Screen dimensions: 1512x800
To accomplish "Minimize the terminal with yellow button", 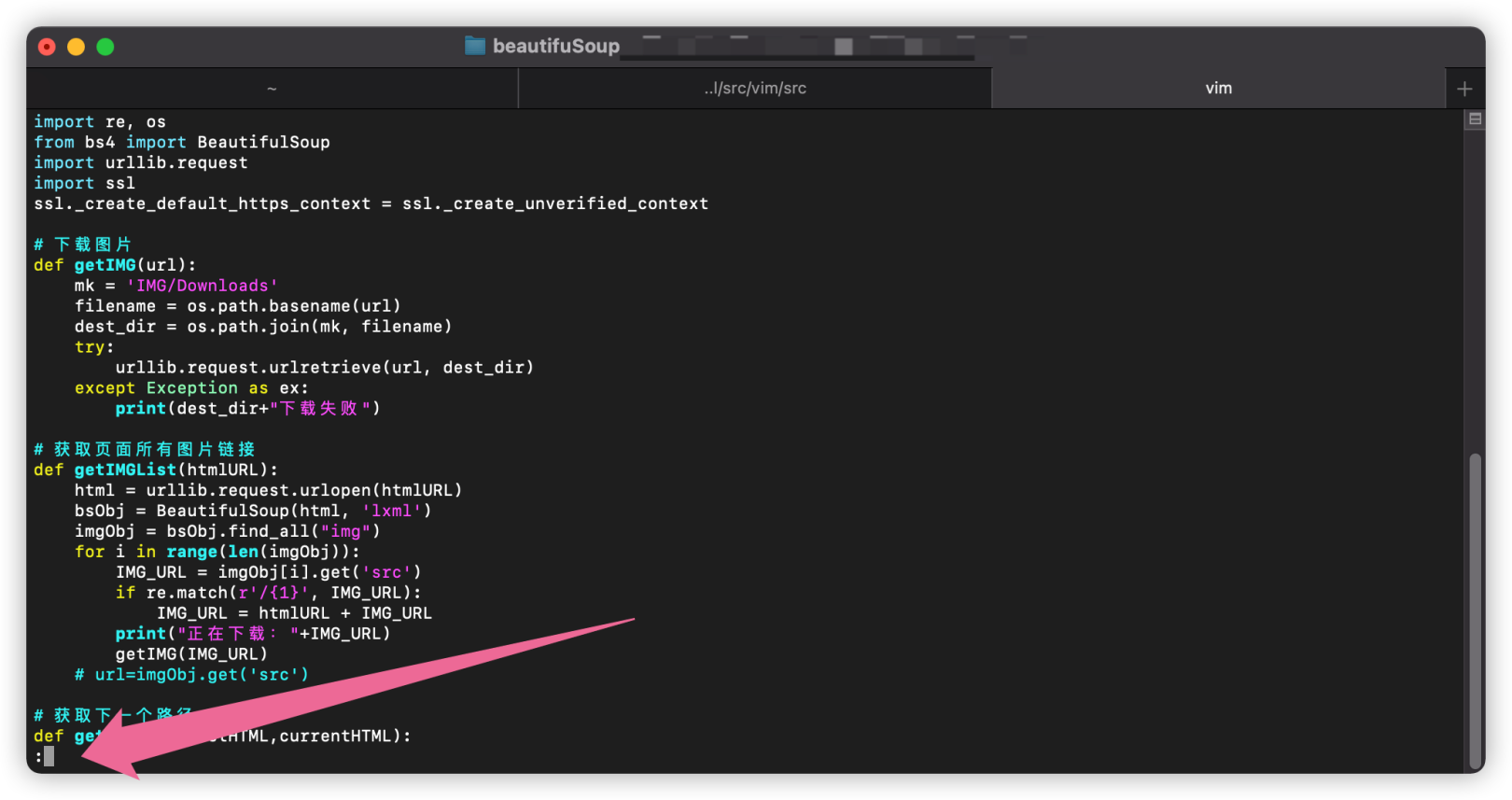I will [x=77, y=47].
